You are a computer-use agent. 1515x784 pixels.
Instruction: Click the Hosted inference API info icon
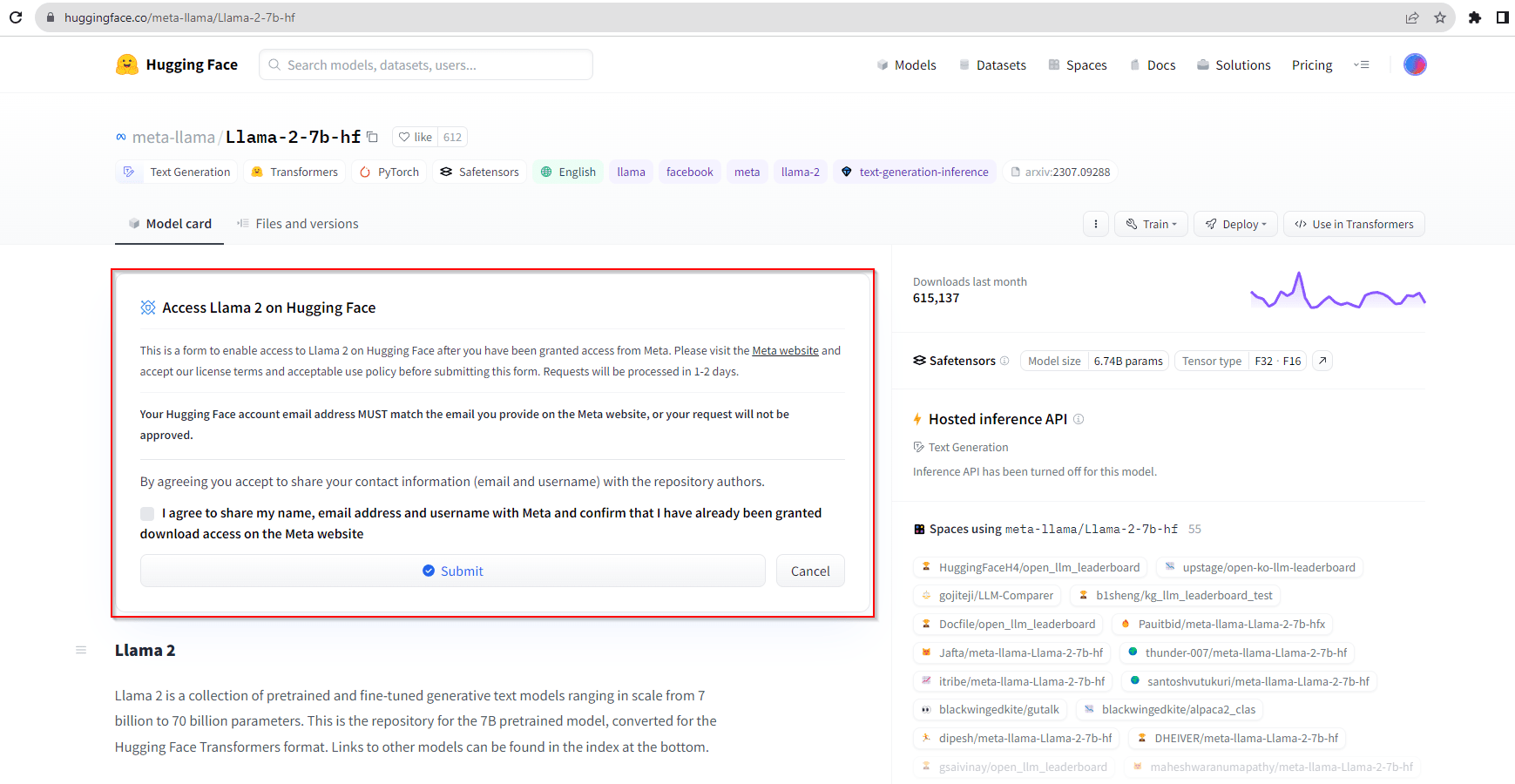pos(1079,419)
